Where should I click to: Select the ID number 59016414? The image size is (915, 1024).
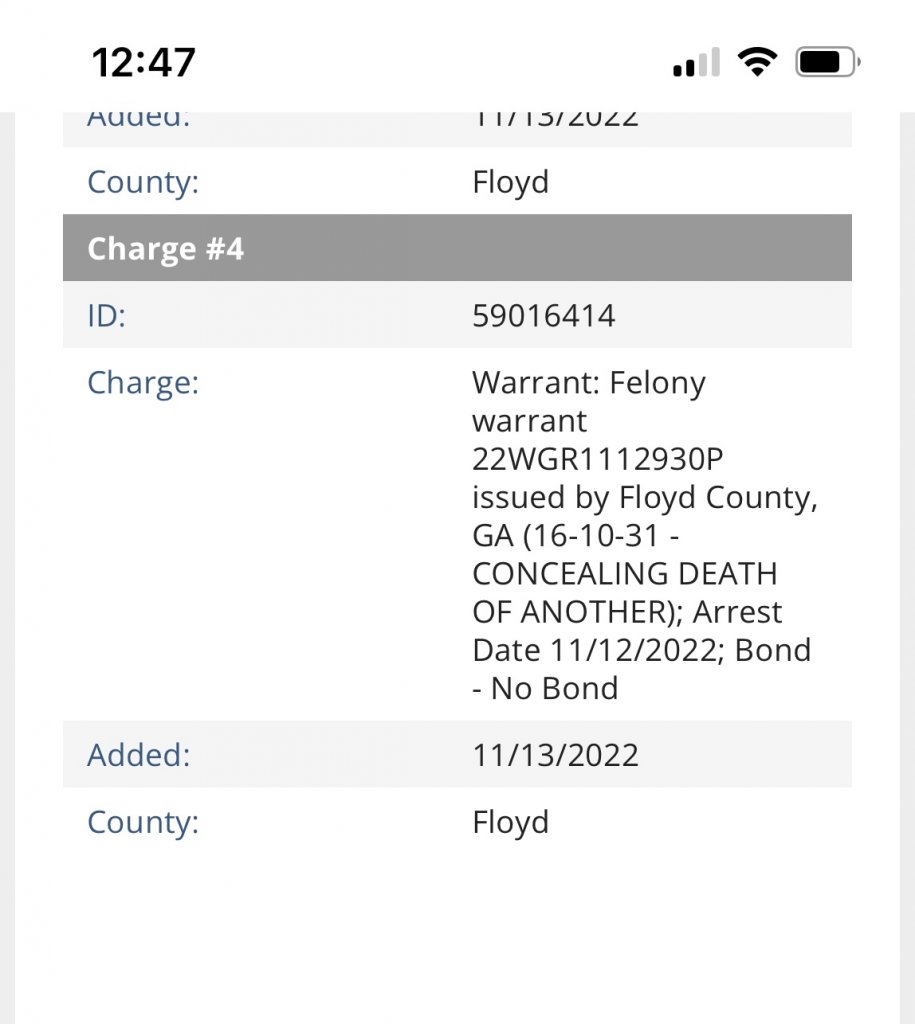543,316
